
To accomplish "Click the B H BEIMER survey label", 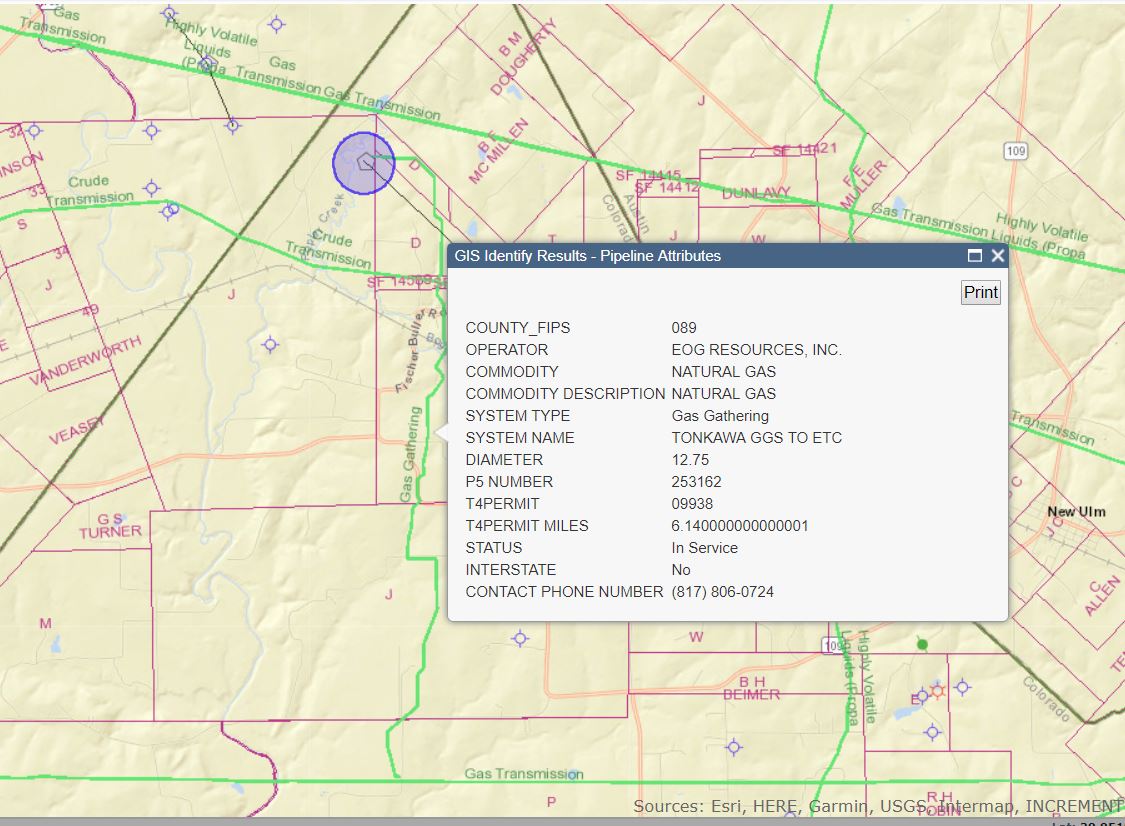I will 751,688.
